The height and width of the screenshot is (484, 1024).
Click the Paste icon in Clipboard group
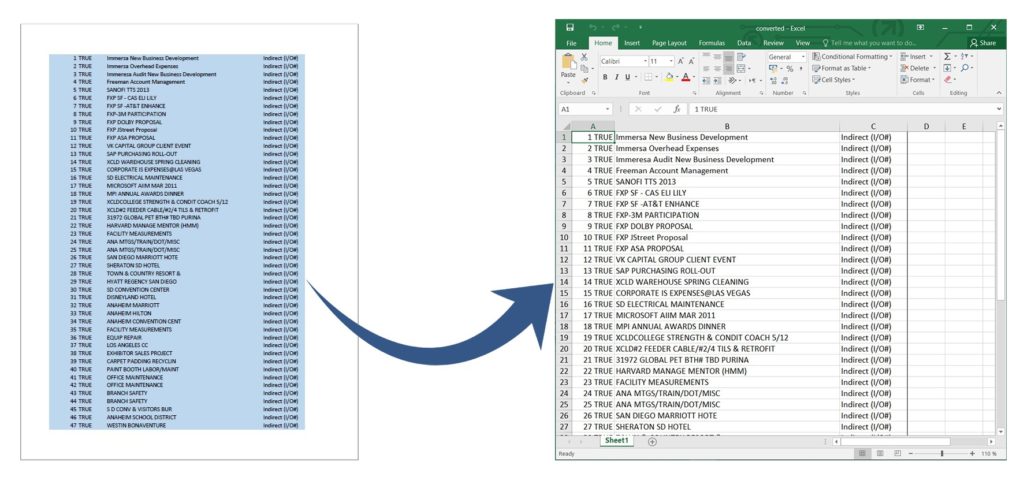pos(568,64)
